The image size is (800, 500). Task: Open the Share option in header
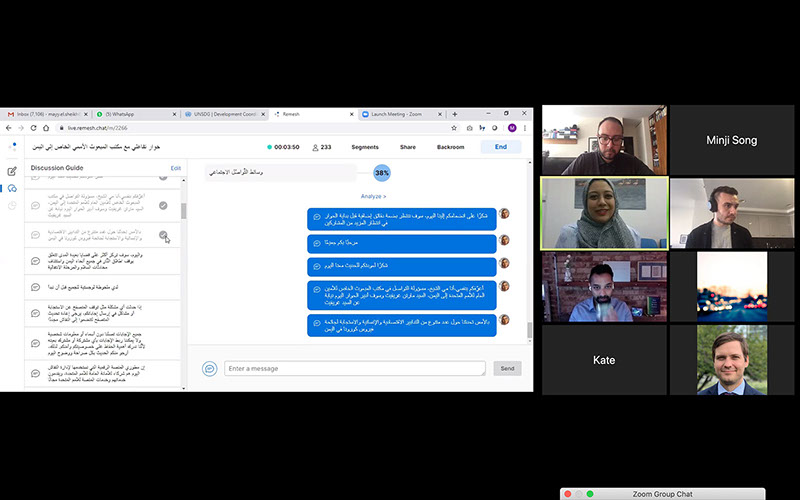click(408, 147)
